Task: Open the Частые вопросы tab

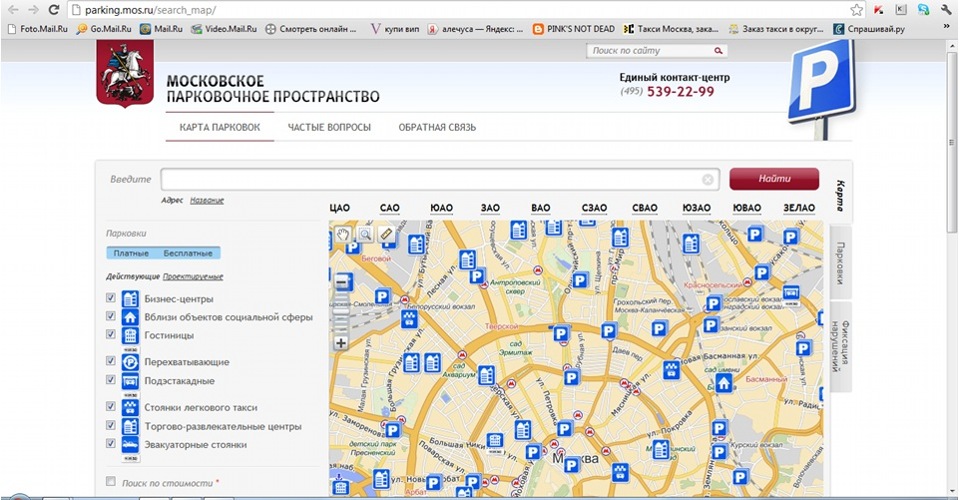Action: pyautogui.click(x=329, y=128)
